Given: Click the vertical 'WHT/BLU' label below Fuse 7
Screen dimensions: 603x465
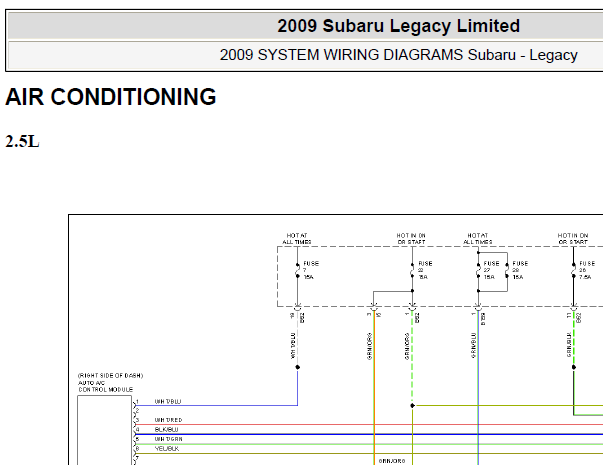Looking at the screenshot, I should [x=293, y=345].
